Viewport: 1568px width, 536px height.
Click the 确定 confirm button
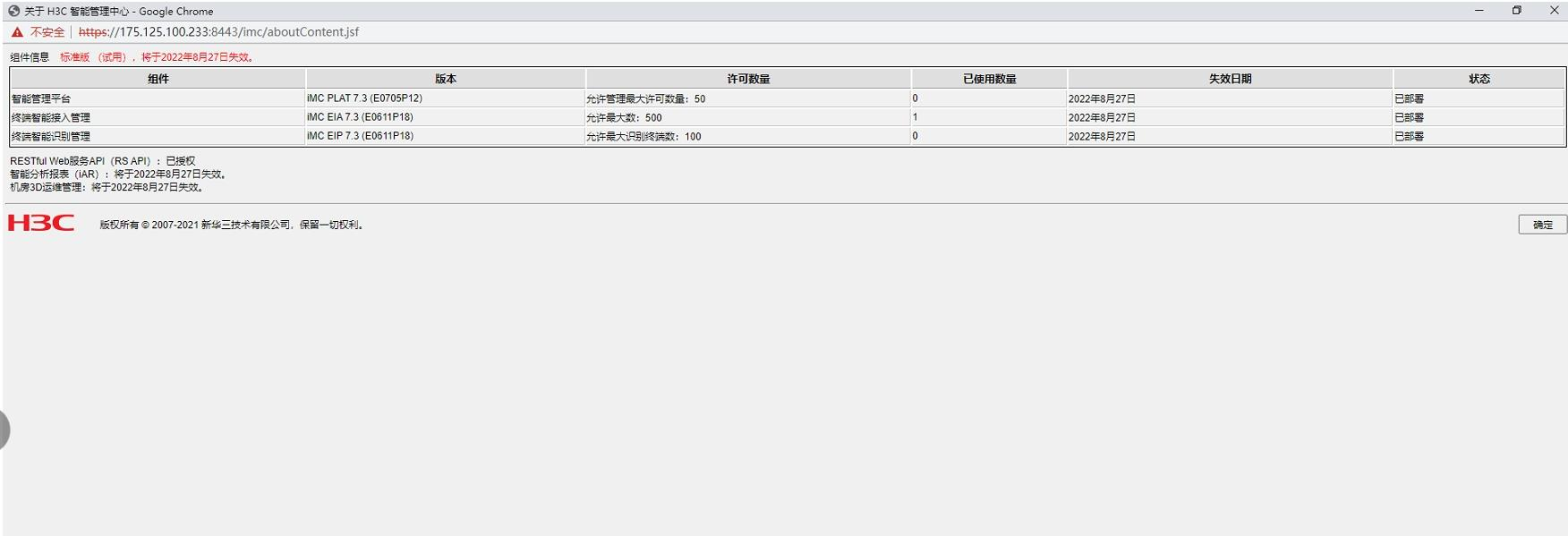(x=1542, y=225)
